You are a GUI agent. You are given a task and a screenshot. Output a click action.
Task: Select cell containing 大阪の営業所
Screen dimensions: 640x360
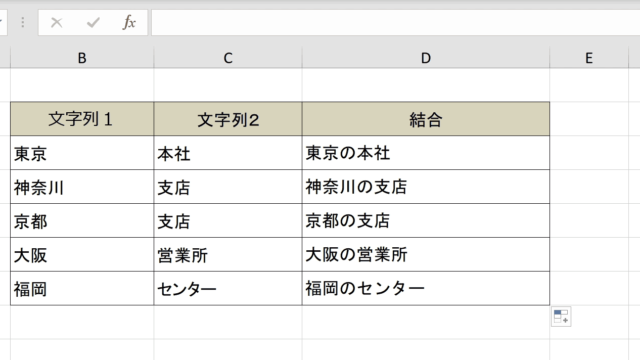(x=426, y=255)
